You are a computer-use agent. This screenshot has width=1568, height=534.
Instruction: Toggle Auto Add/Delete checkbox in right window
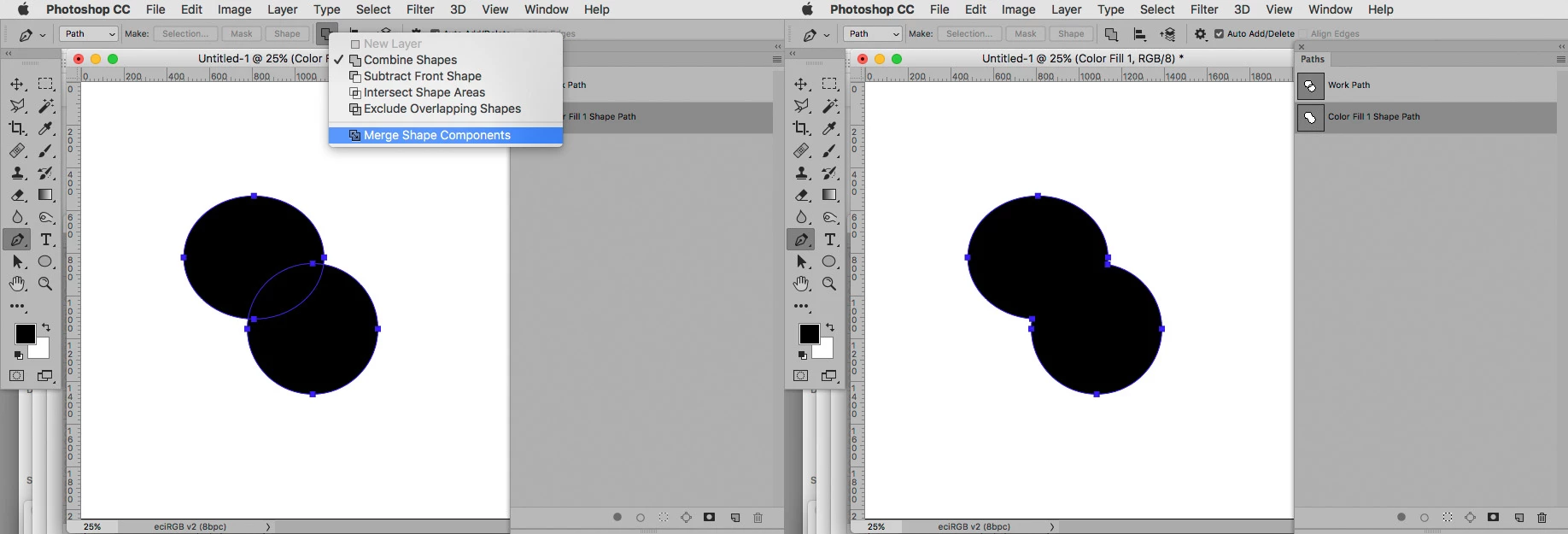pyautogui.click(x=1220, y=34)
